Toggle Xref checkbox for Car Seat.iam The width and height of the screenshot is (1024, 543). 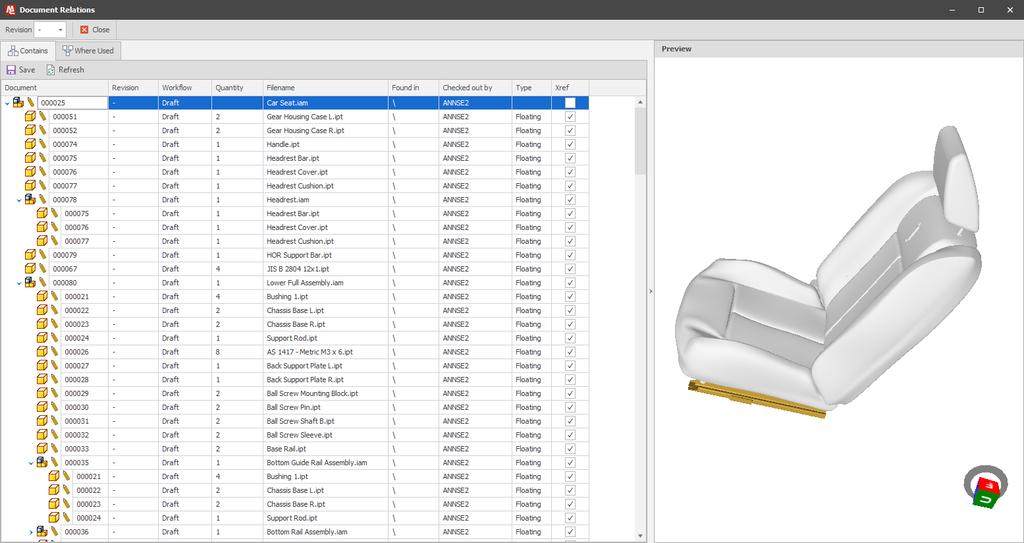pyautogui.click(x=570, y=103)
